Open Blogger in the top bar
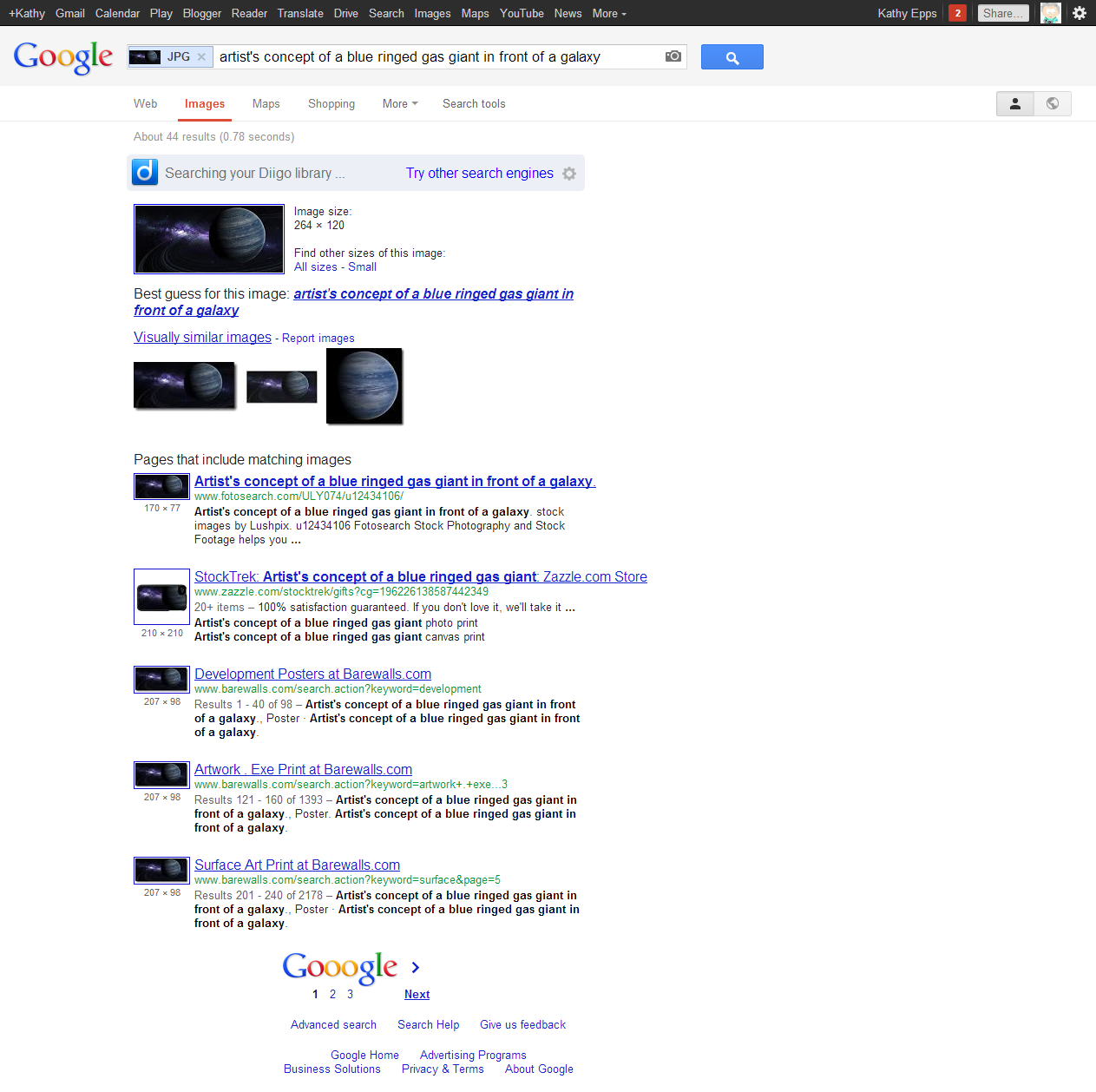This screenshot has width=1096, height=1092. point(202,13)
